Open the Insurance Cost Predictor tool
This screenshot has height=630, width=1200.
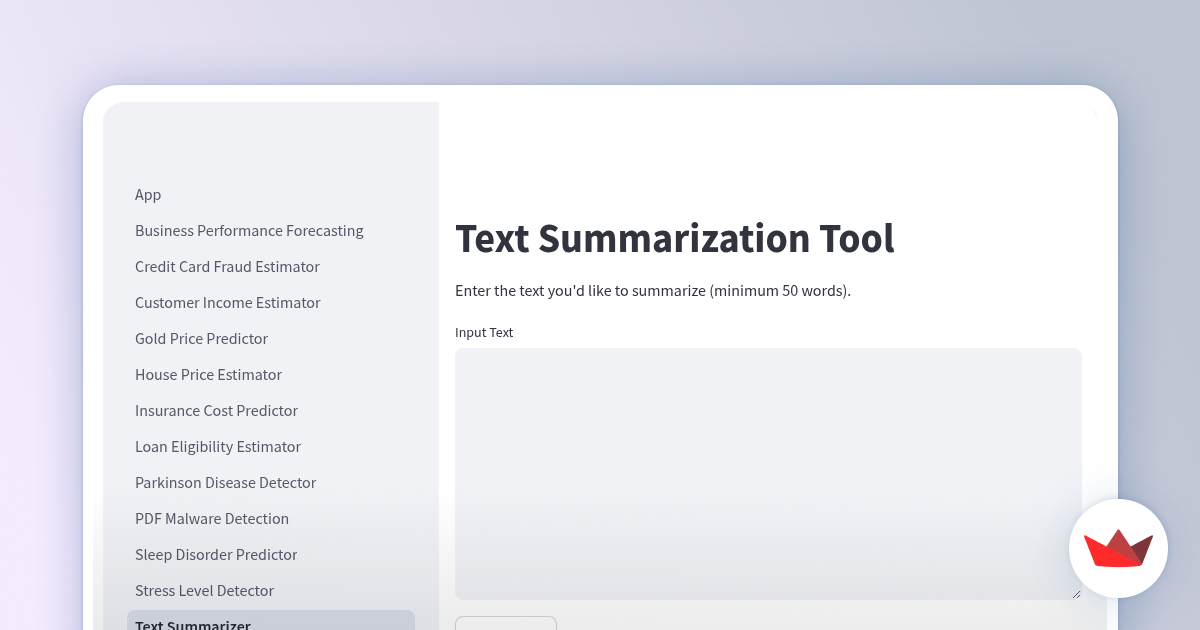[x=216, y=410]
